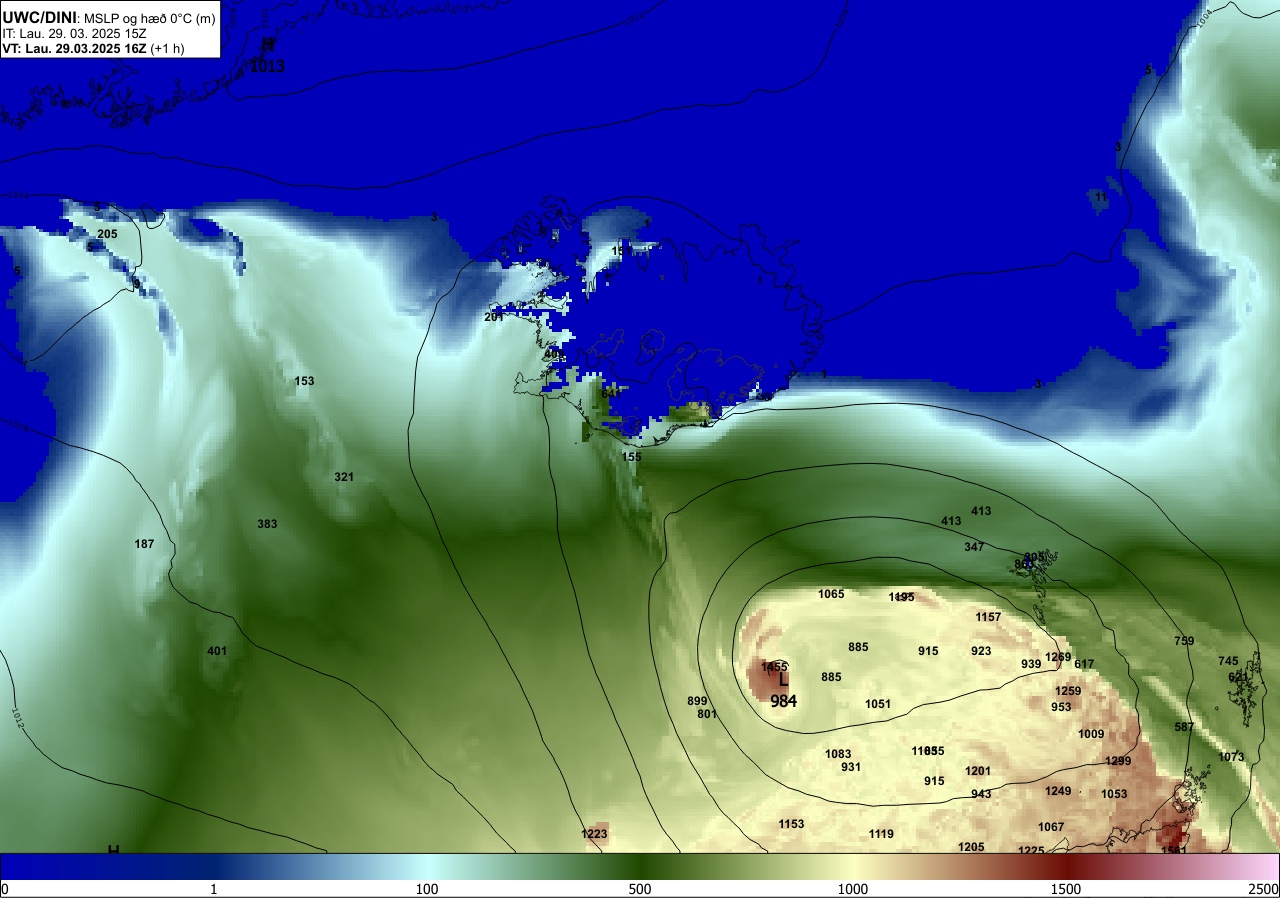Click the 587 height value

(x=1184, y=727)
